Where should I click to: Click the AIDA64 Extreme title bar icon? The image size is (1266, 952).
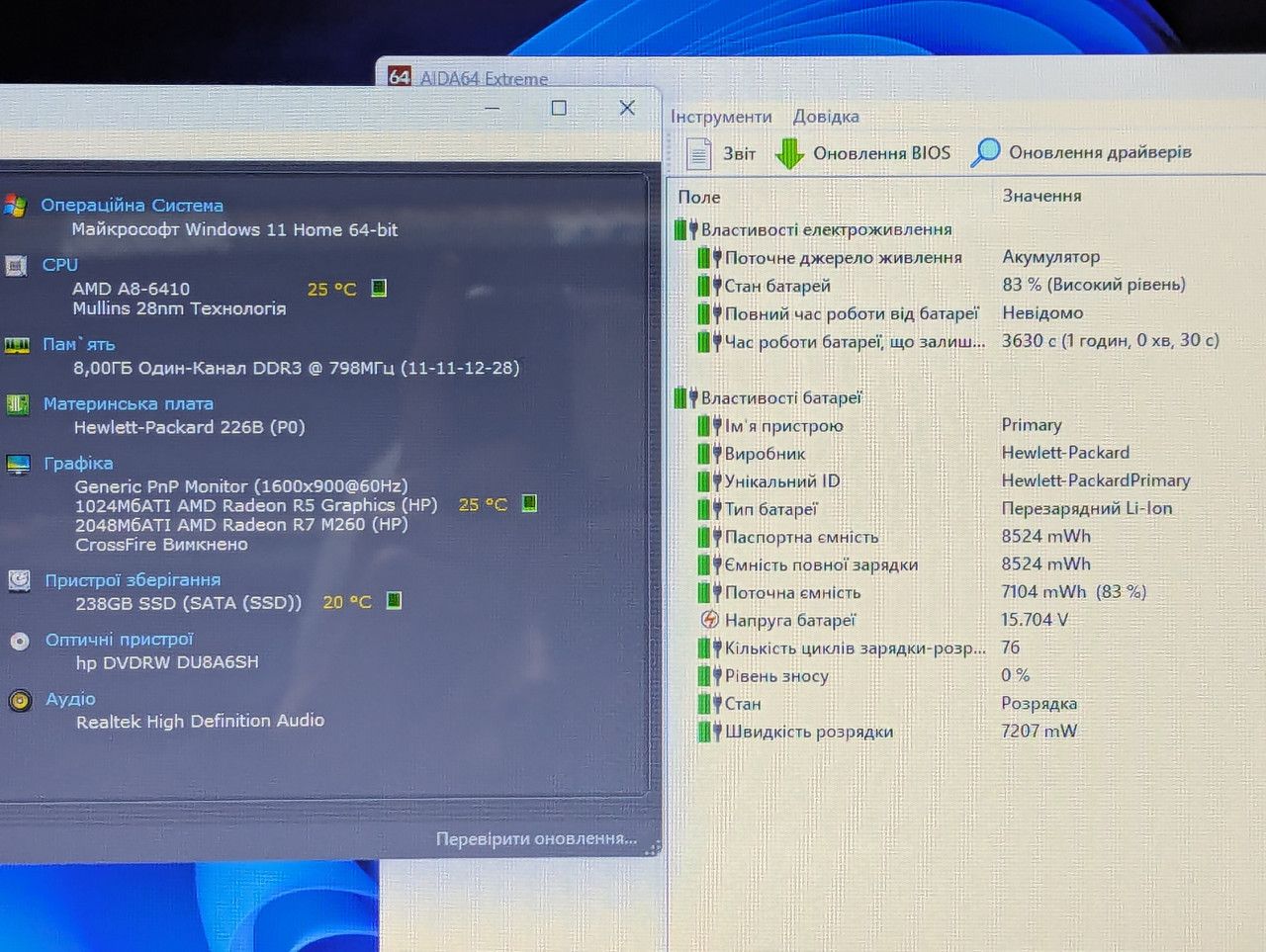point(400,76)
